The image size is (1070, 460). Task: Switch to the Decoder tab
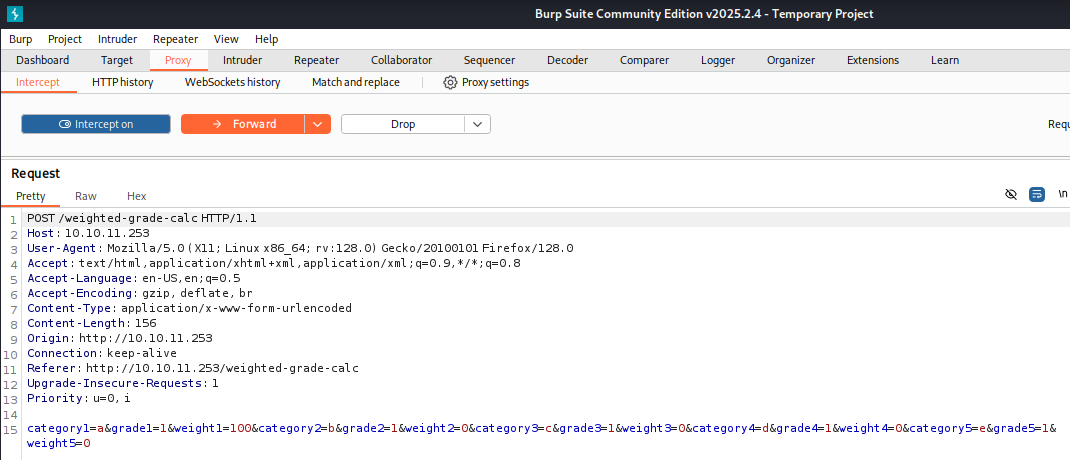(x=567, y=60)
